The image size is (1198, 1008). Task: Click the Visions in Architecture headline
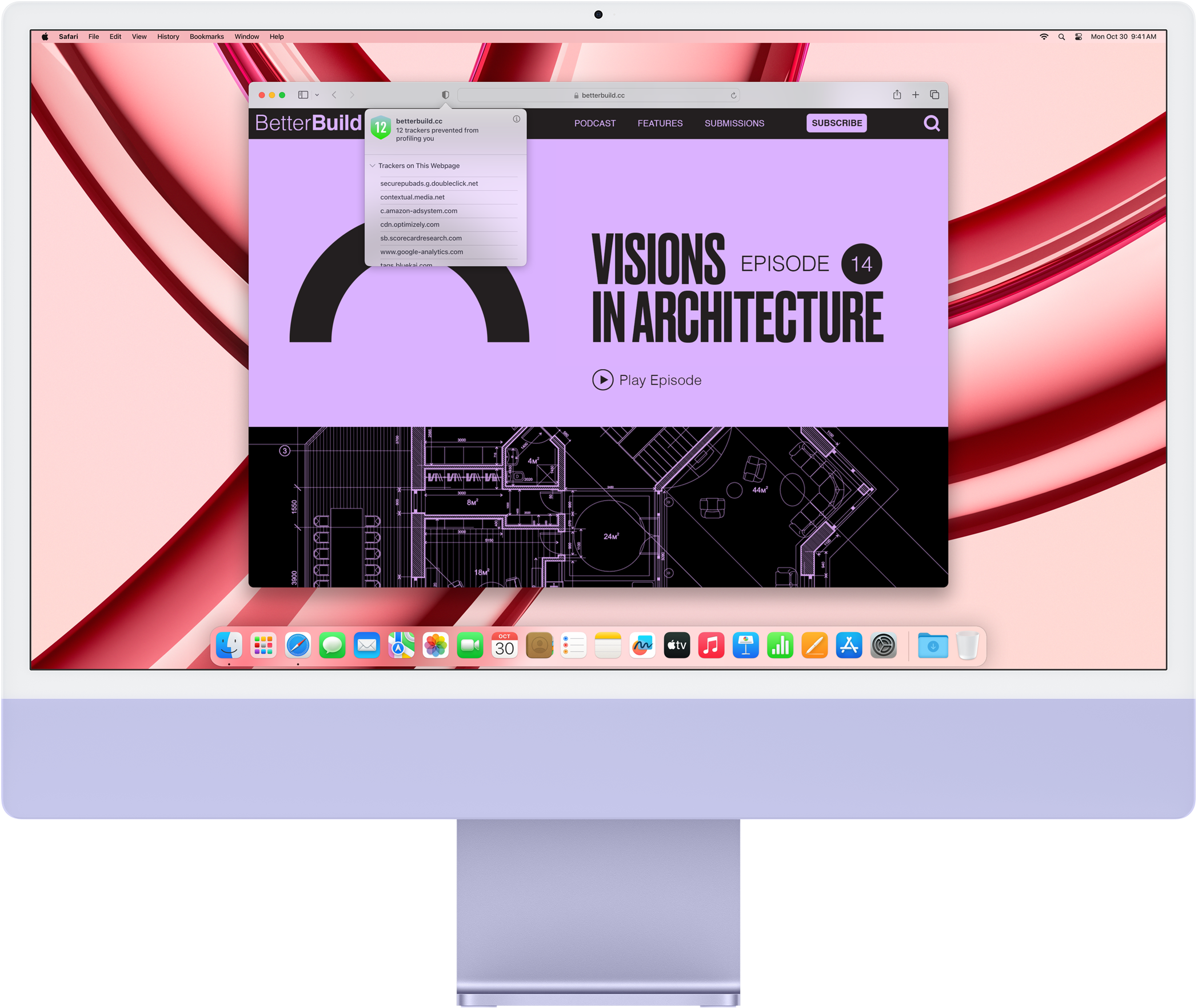[x=737, y=287]
